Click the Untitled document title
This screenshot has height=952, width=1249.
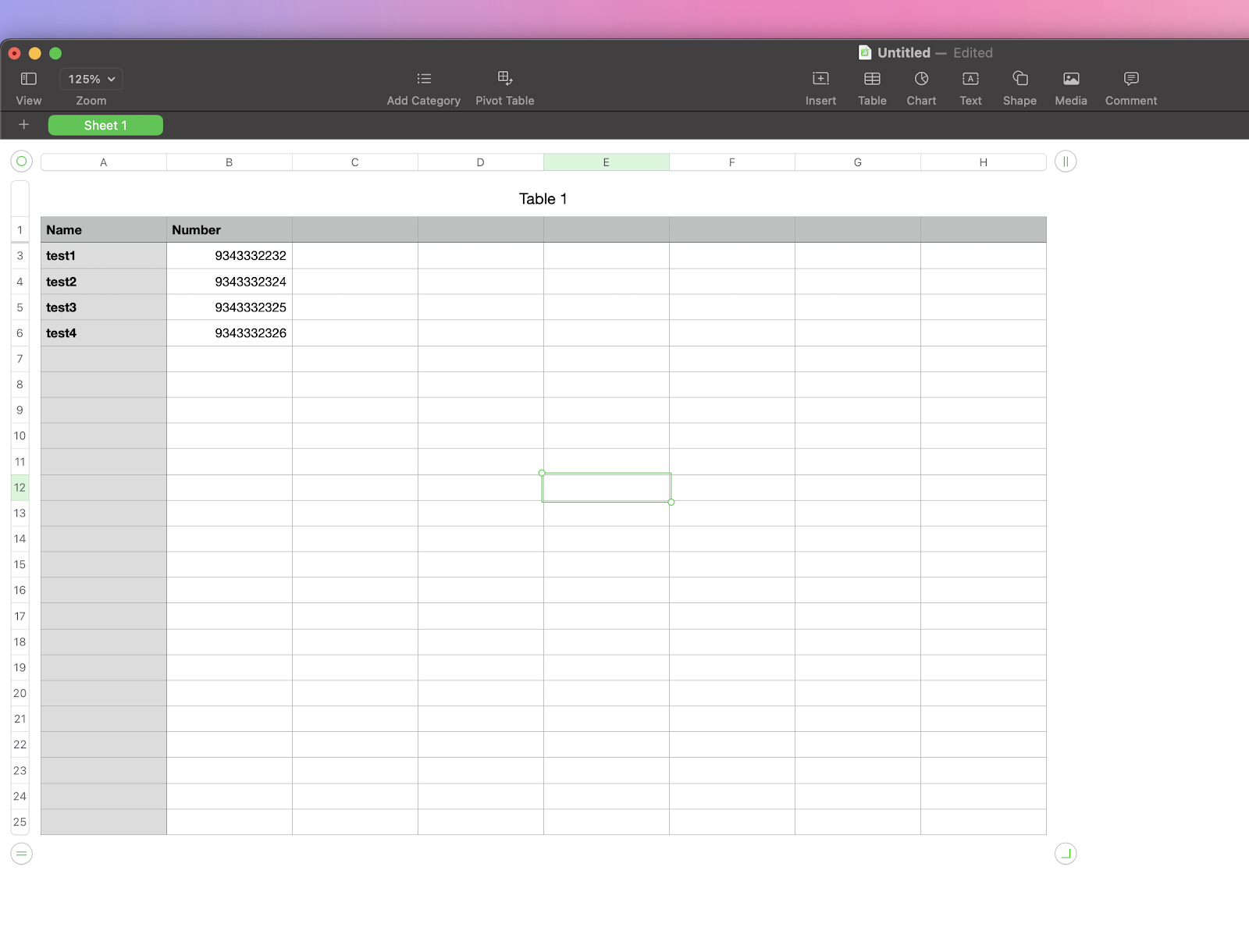click(x=903, y=52)
